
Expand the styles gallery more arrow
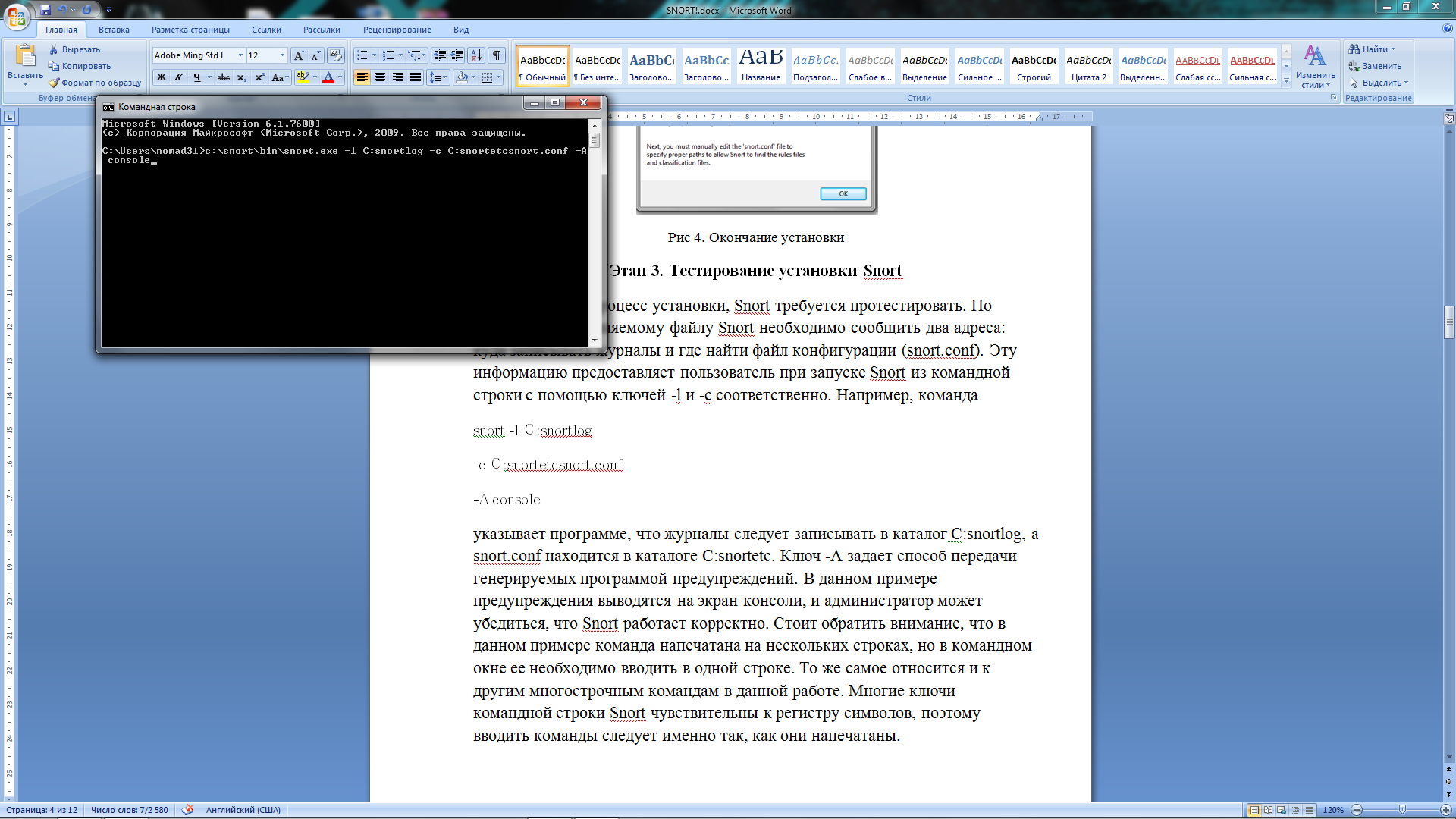(x=1286, y=82)
